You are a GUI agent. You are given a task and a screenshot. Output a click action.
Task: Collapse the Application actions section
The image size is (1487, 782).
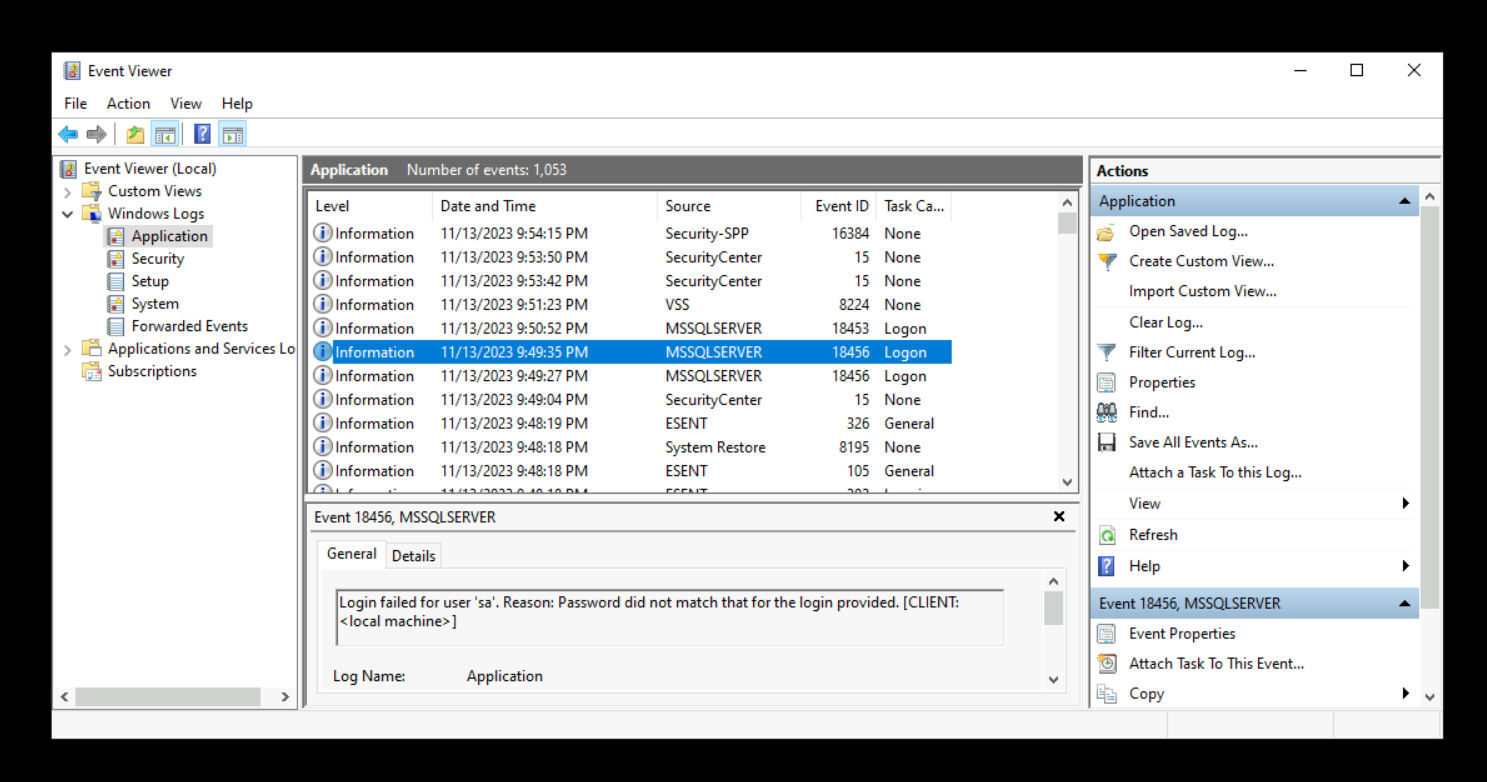click(x=1404, y=201)
